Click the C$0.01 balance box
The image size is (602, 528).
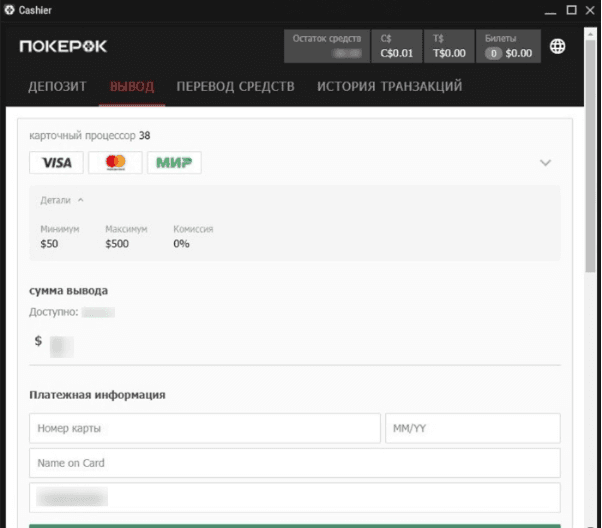coord(397,46)
